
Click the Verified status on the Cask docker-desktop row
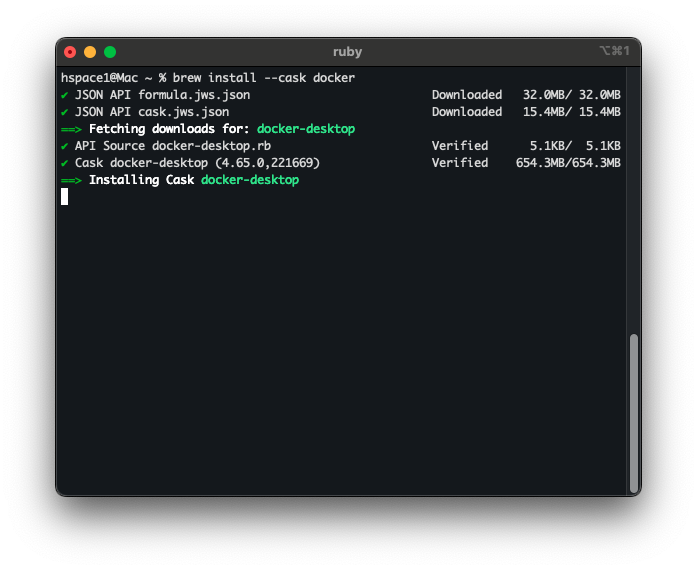[460, 163]
